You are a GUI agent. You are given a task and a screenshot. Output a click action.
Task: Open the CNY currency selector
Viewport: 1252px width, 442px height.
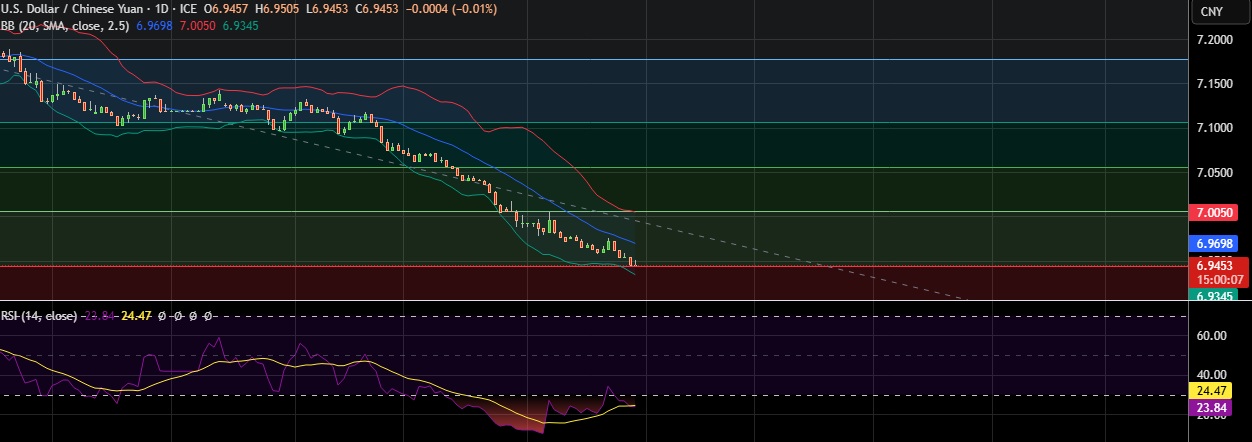pos(1211,11)
